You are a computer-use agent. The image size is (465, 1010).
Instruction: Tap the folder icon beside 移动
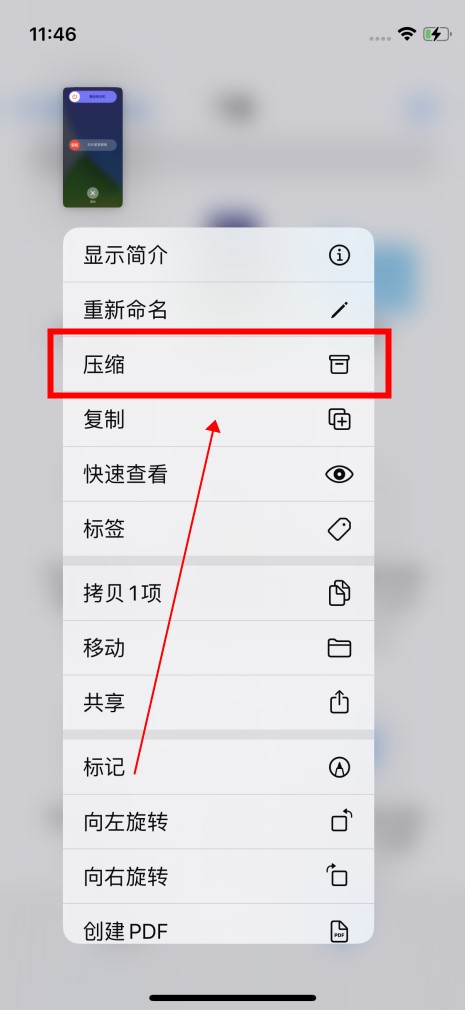339,648
